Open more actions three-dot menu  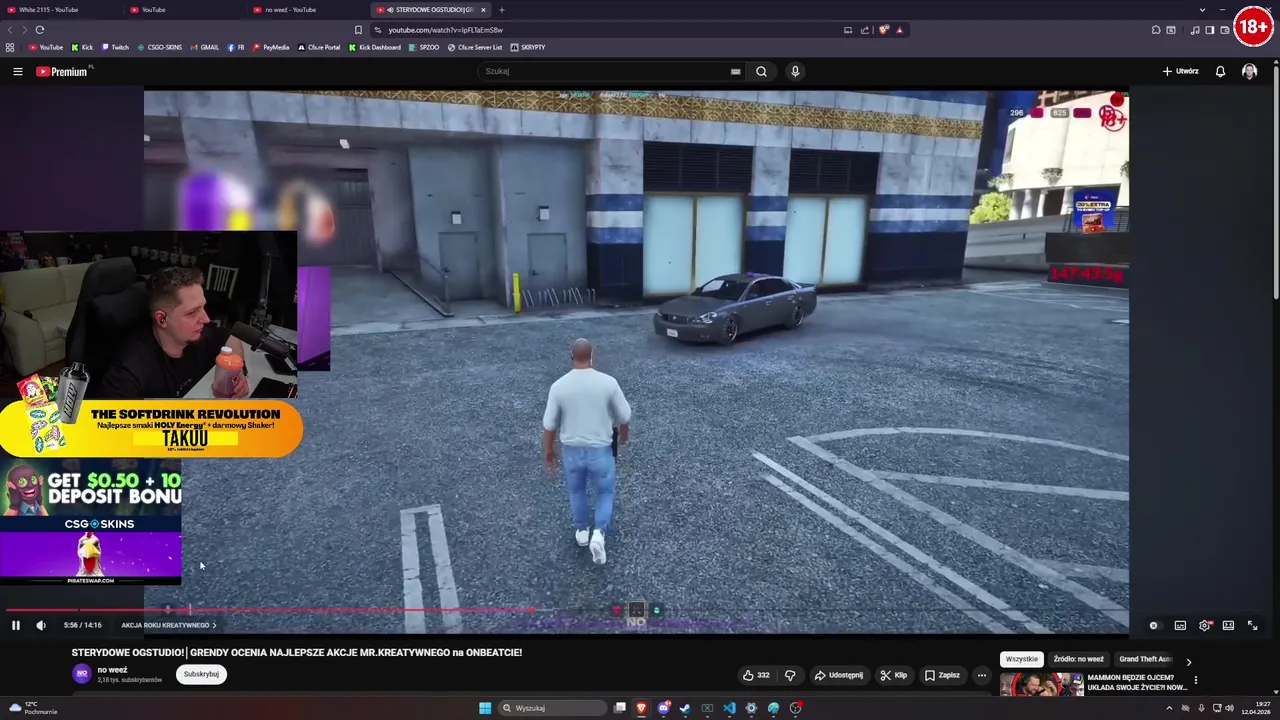pos(981,675)
